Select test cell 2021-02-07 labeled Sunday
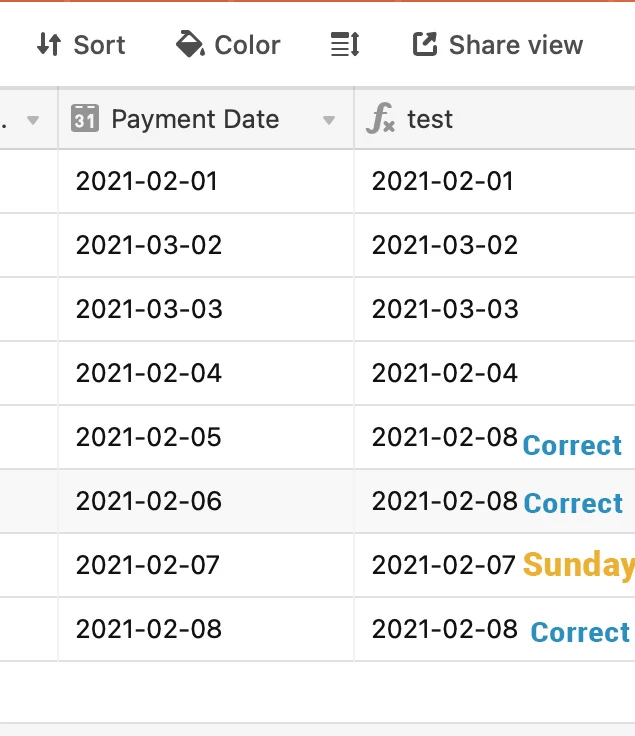This screenshot has height=736, width=635. tap(495, 565)
